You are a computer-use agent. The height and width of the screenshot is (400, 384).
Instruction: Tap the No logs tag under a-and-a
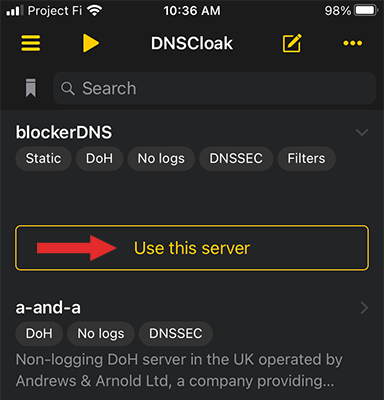tap(101, 333)
